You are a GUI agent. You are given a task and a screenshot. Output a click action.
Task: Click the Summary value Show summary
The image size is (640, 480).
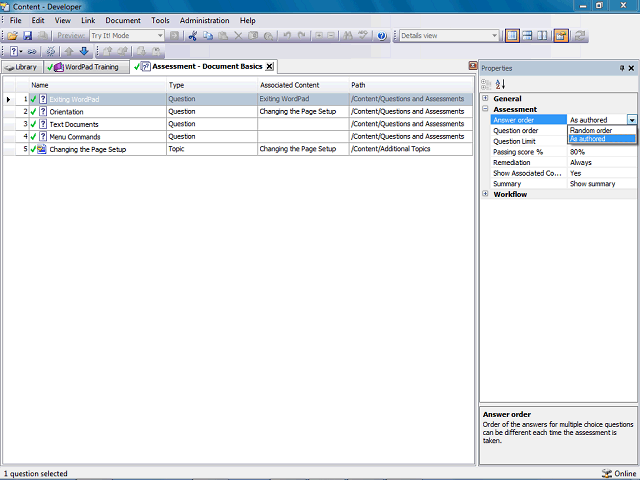pos(602,184)
